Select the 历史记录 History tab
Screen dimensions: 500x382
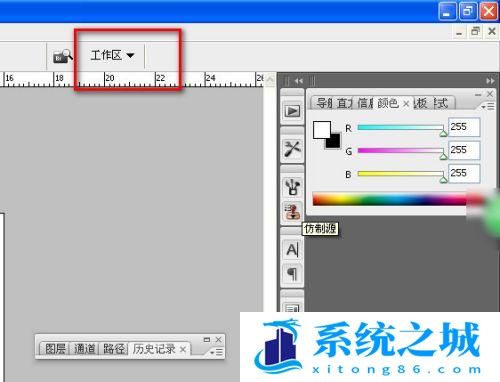click(154, 349)
